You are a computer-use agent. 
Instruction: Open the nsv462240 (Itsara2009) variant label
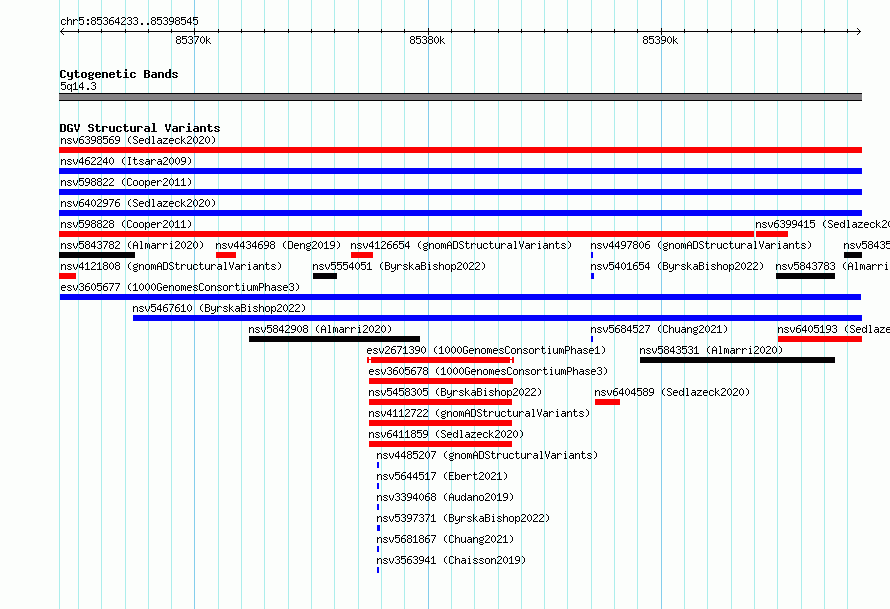click(x=126, y=161)
